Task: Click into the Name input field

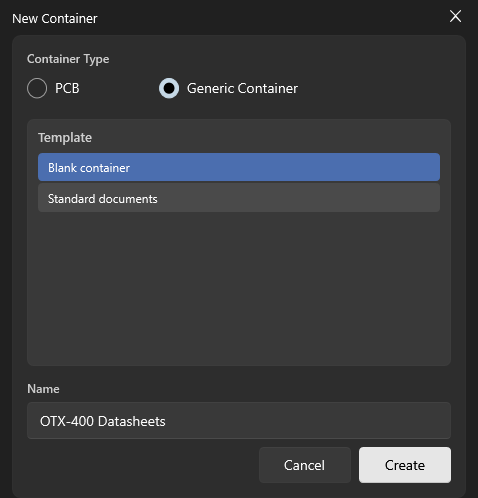Action: [x=239, y=421]
